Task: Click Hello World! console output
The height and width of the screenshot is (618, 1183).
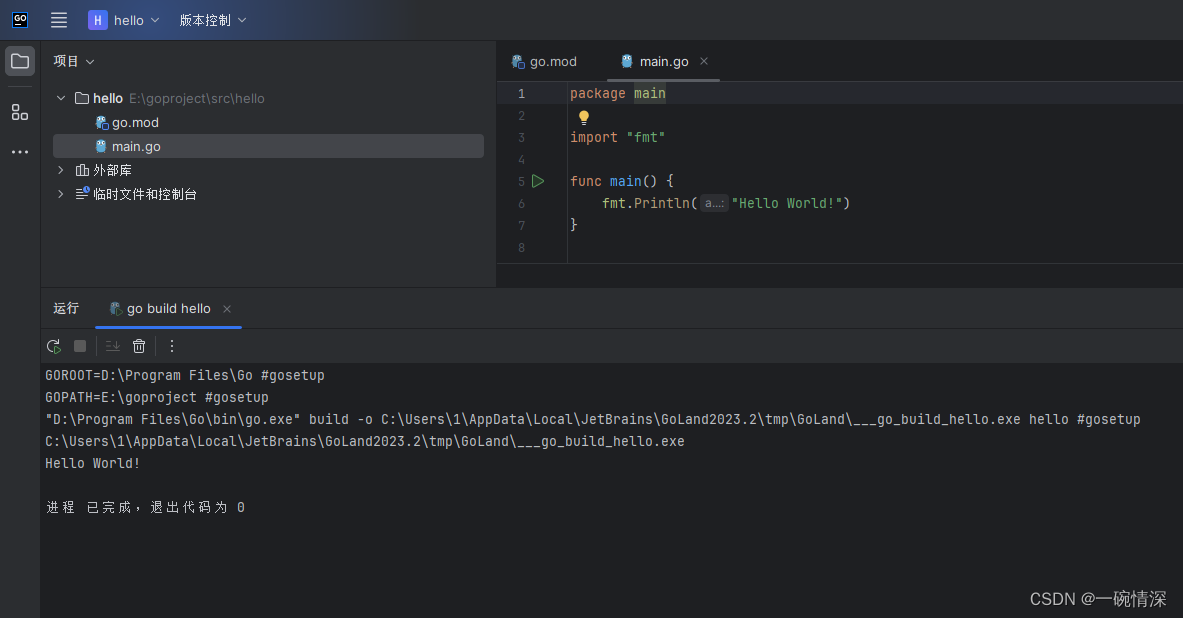Action: 93,463
